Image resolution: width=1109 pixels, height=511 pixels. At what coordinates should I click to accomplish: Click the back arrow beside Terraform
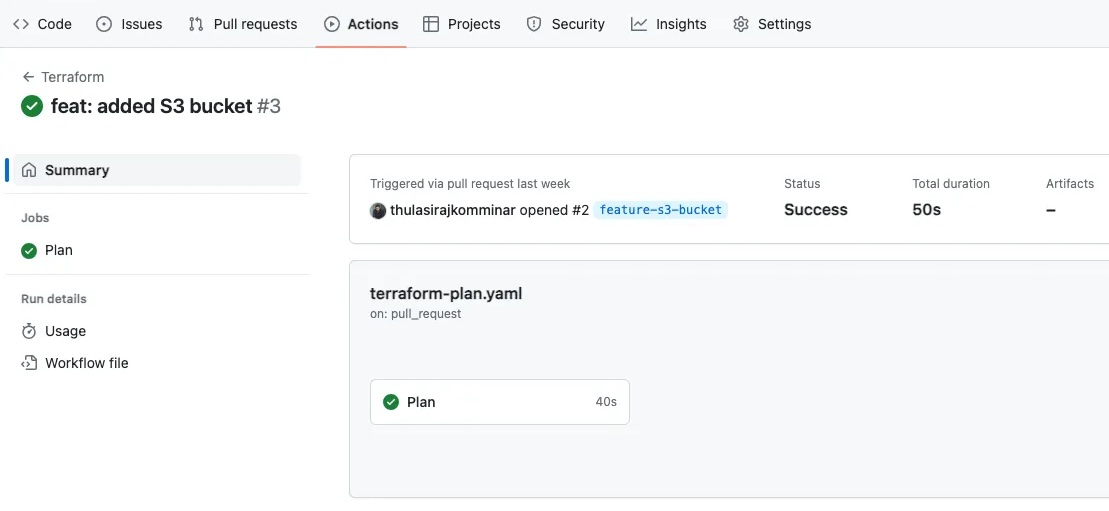click(x=28, y=77)
